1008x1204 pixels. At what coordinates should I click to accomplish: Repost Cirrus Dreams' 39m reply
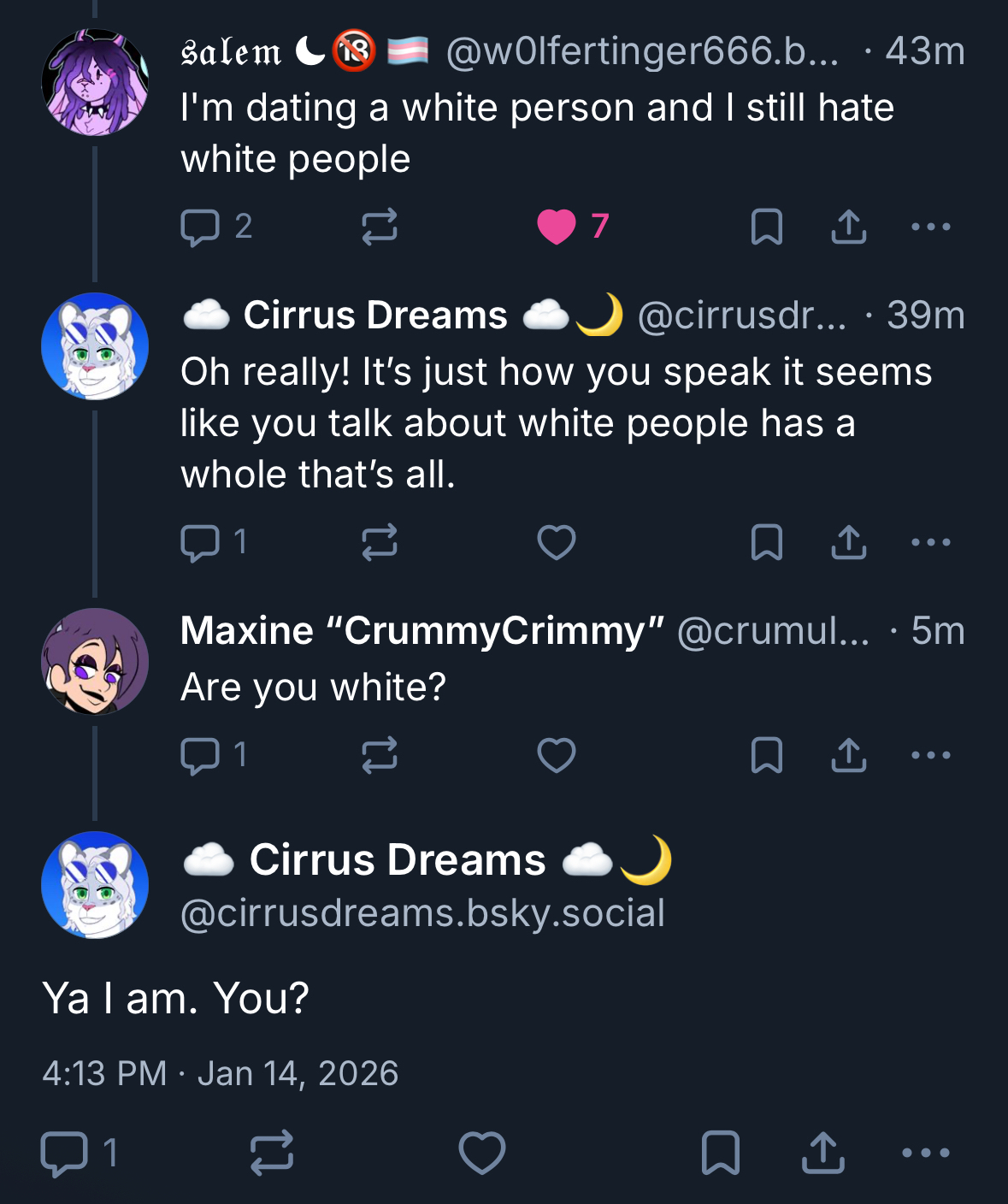point(379,542)
